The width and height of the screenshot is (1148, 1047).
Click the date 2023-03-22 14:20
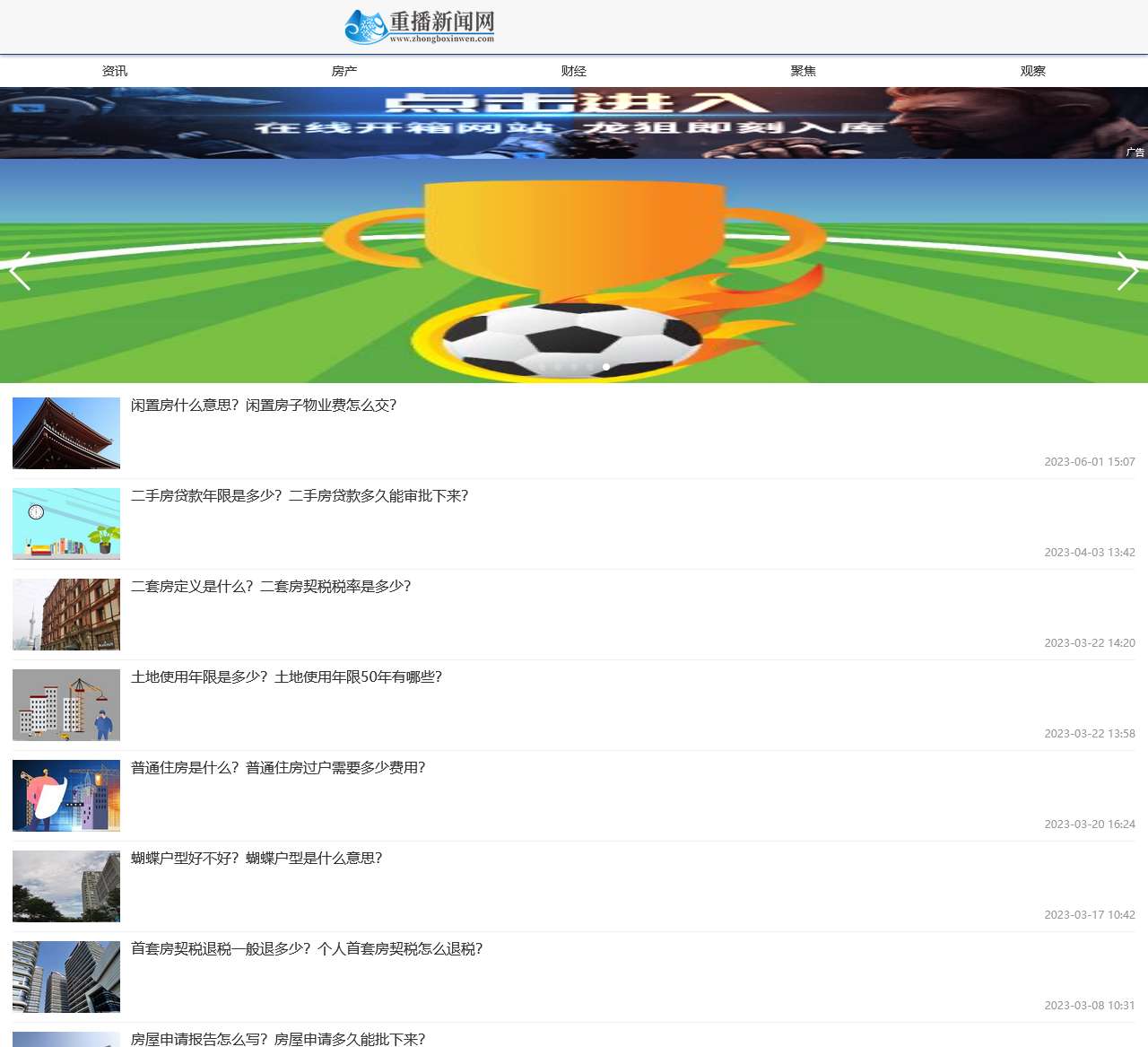(1090, 643)
